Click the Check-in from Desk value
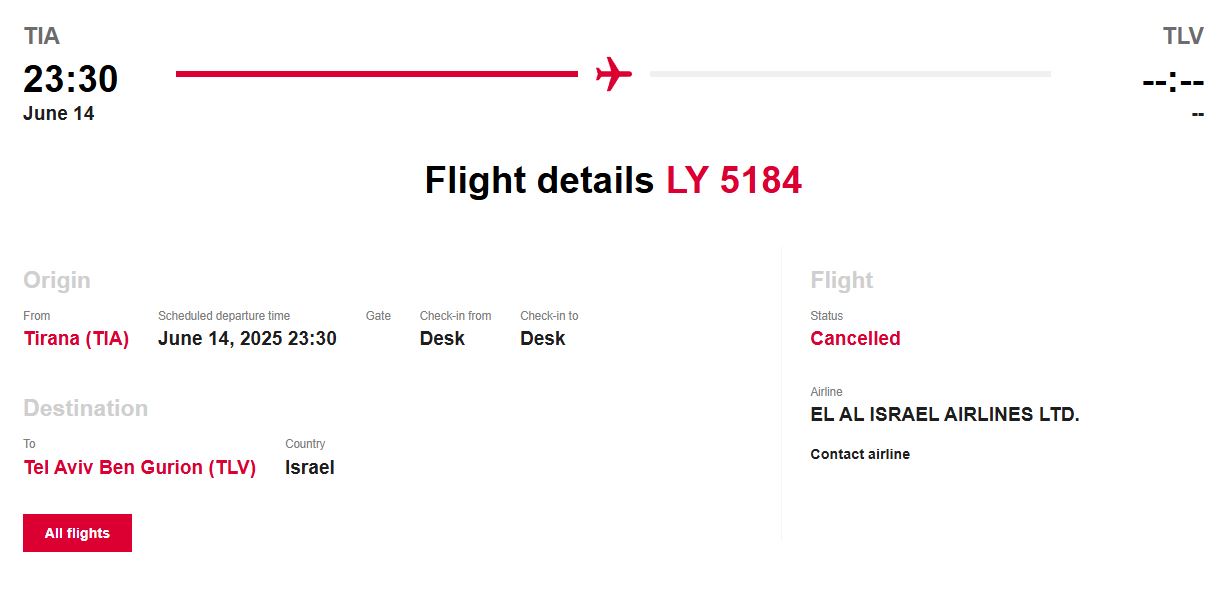 [442, 338]
